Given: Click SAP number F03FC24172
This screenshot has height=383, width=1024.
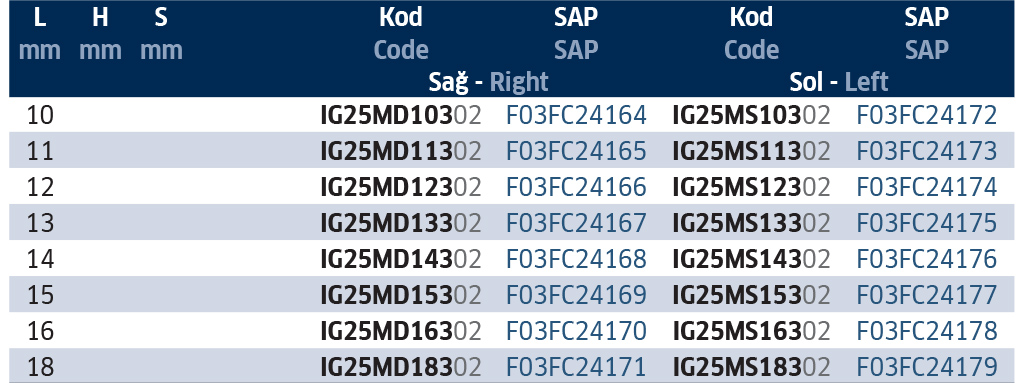Looking at the screenshot, I should pyautogui.click(x=927, y=116).
